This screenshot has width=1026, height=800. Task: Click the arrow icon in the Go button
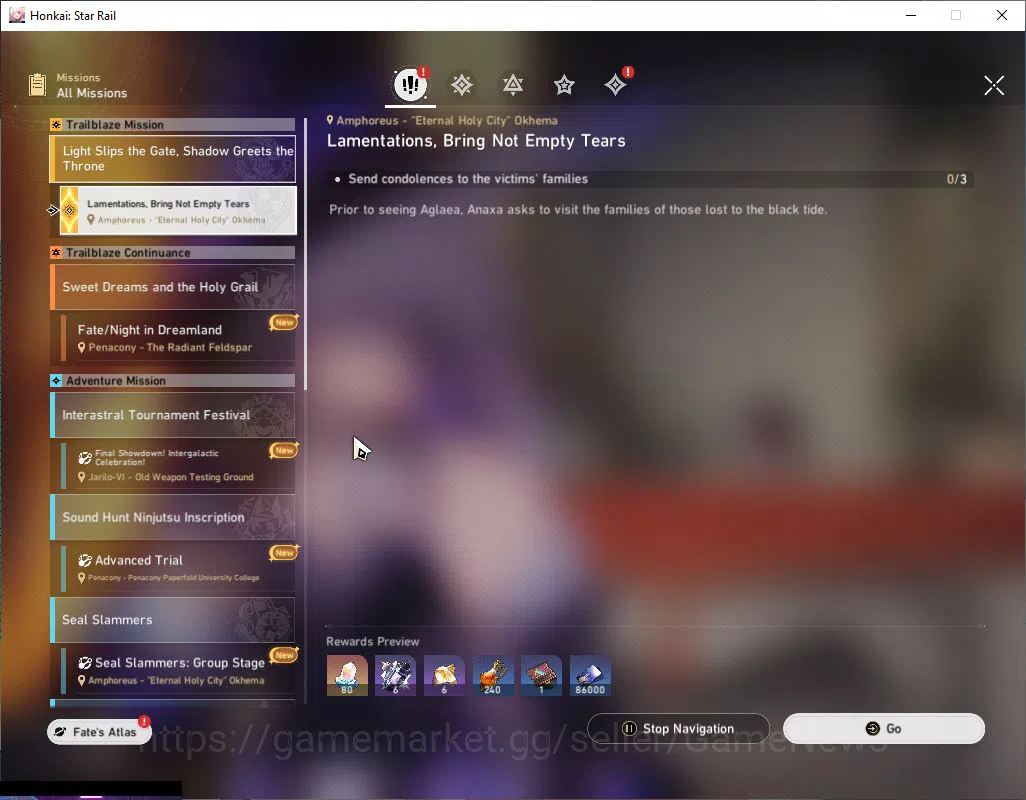[x=873, y=729]
